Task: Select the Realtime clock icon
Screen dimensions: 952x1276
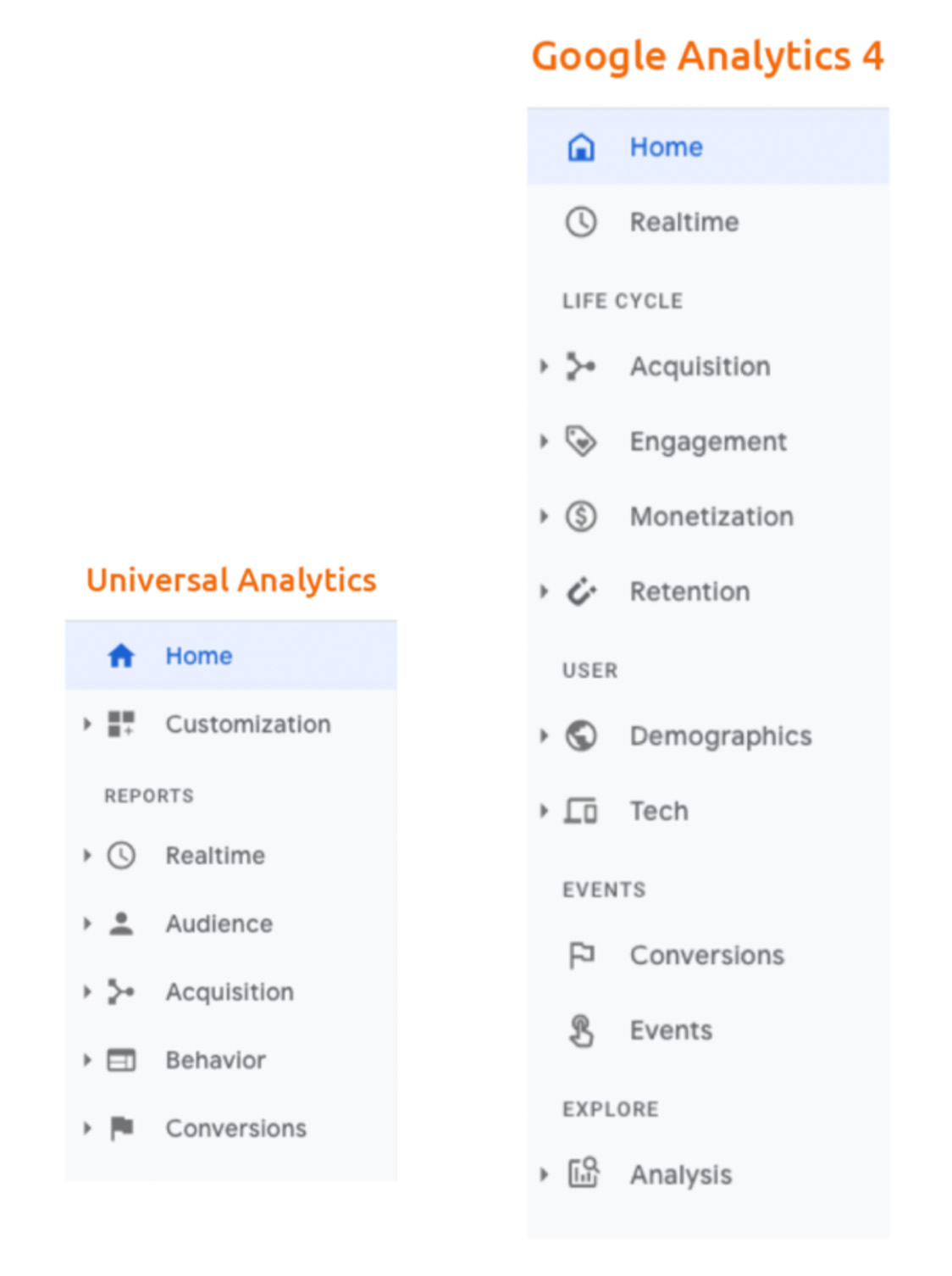Action: pos(581,222)
